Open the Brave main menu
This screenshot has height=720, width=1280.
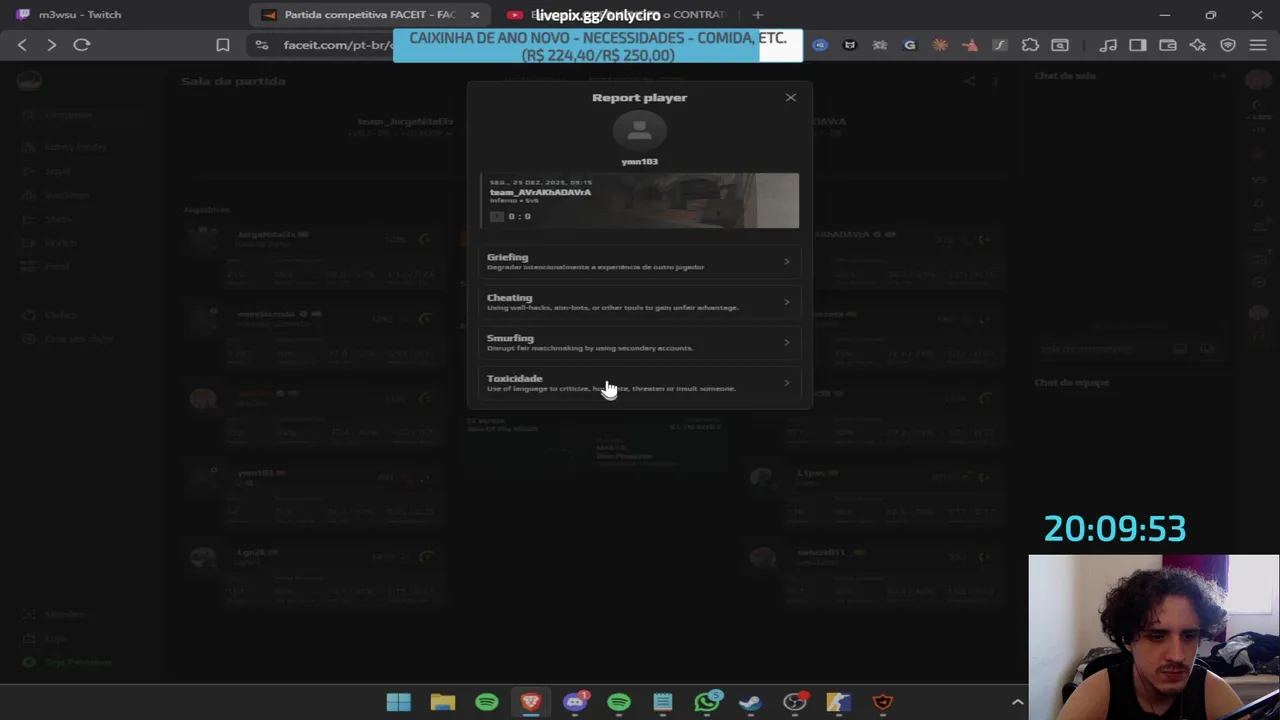pyautogui.click(x=1258, y=45)
